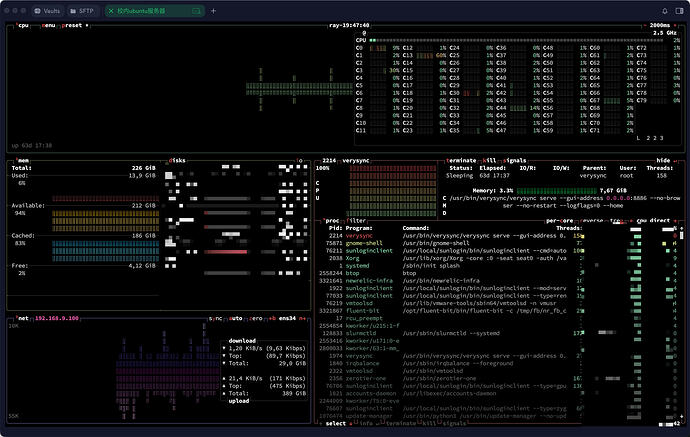Click network interface name ens34
690x437 pixels.
287,318
